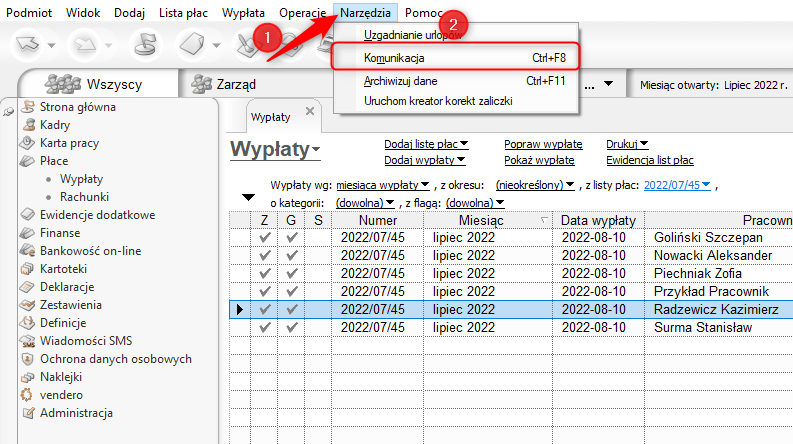Click the Kadry icon in sidebar
This screenshot has height=444, width=793.
[x=29, y=124]
